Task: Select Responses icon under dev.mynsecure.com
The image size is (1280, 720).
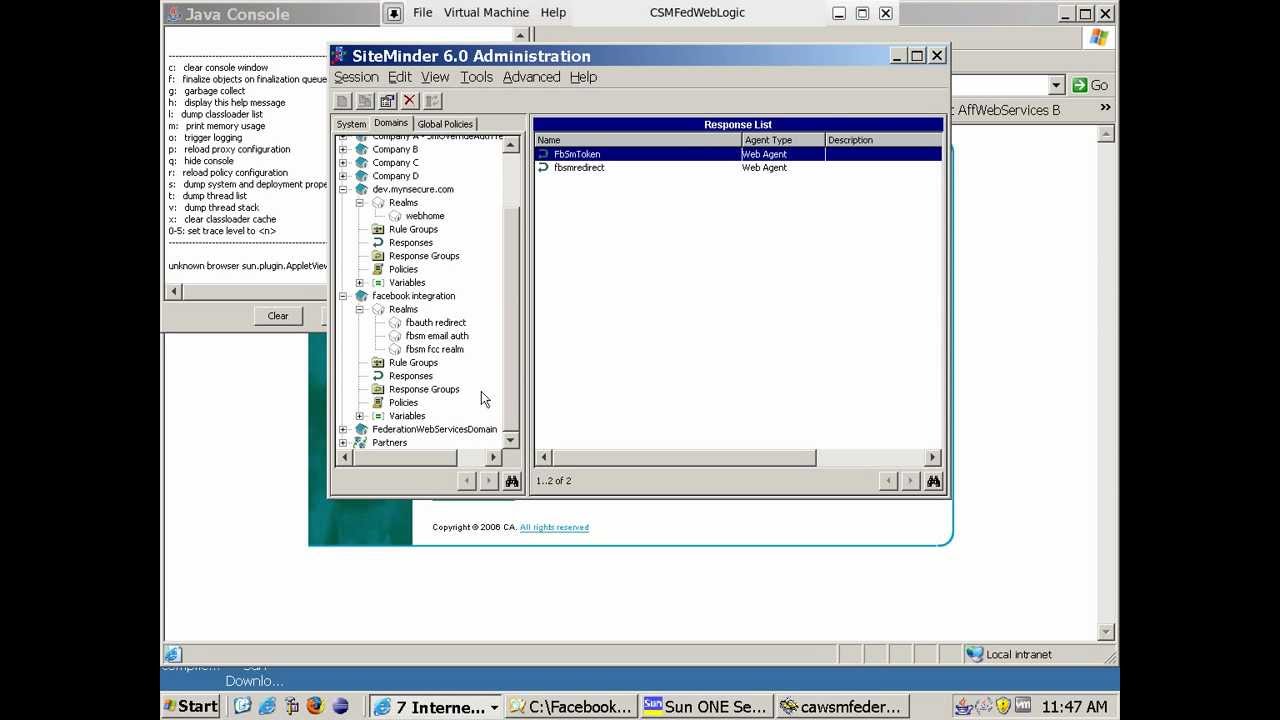Action: point(378,243)
